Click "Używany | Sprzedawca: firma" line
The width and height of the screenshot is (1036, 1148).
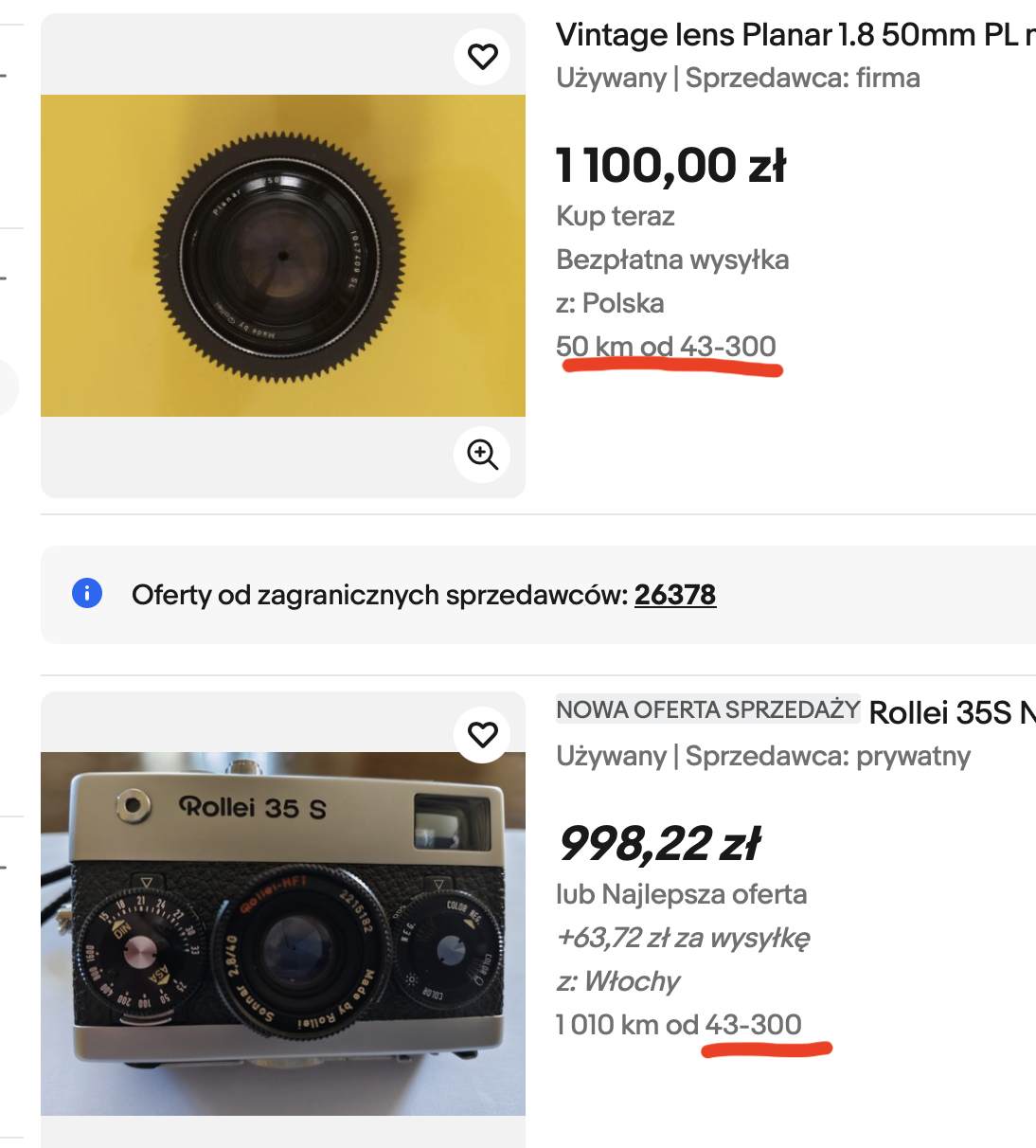(738, 78)
